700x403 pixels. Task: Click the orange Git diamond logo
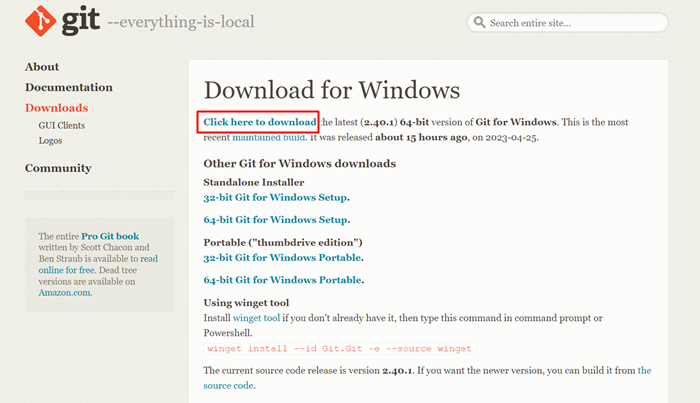coord(41,21)
